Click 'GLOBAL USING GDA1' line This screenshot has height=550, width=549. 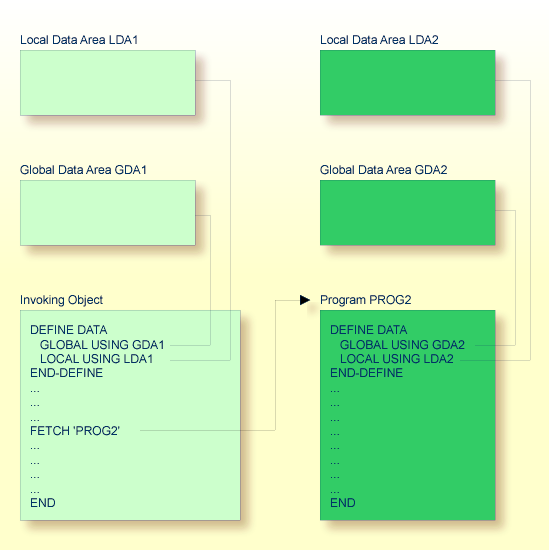102,345
